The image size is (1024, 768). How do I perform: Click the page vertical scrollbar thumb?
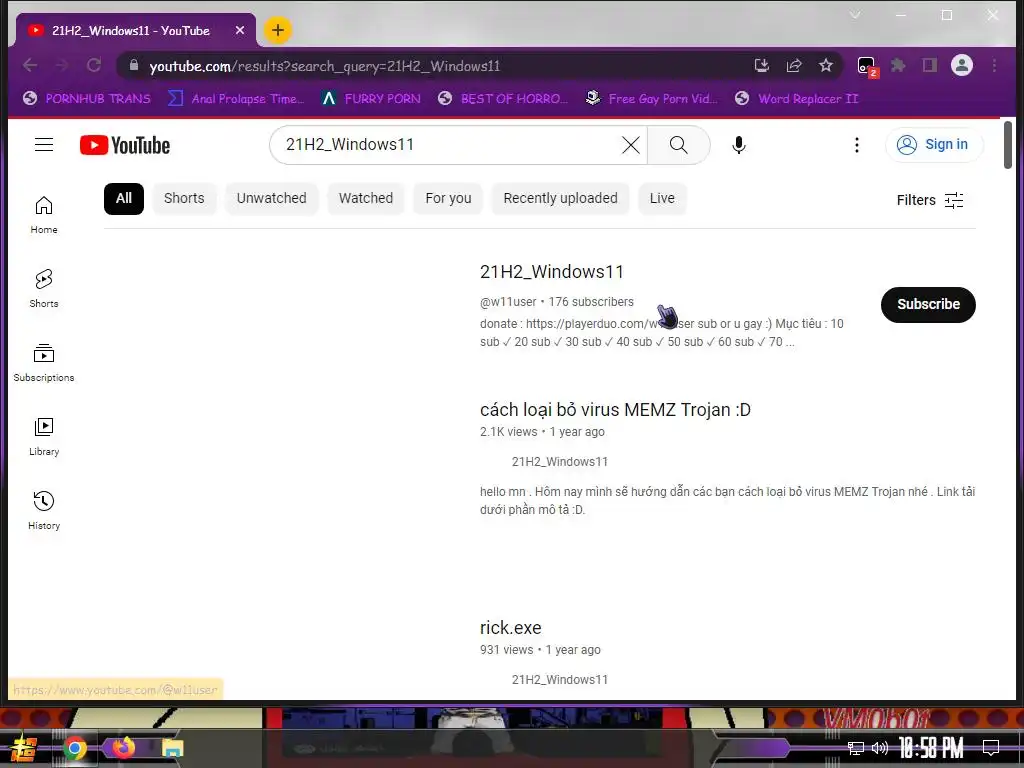(x=1008, y=145)
